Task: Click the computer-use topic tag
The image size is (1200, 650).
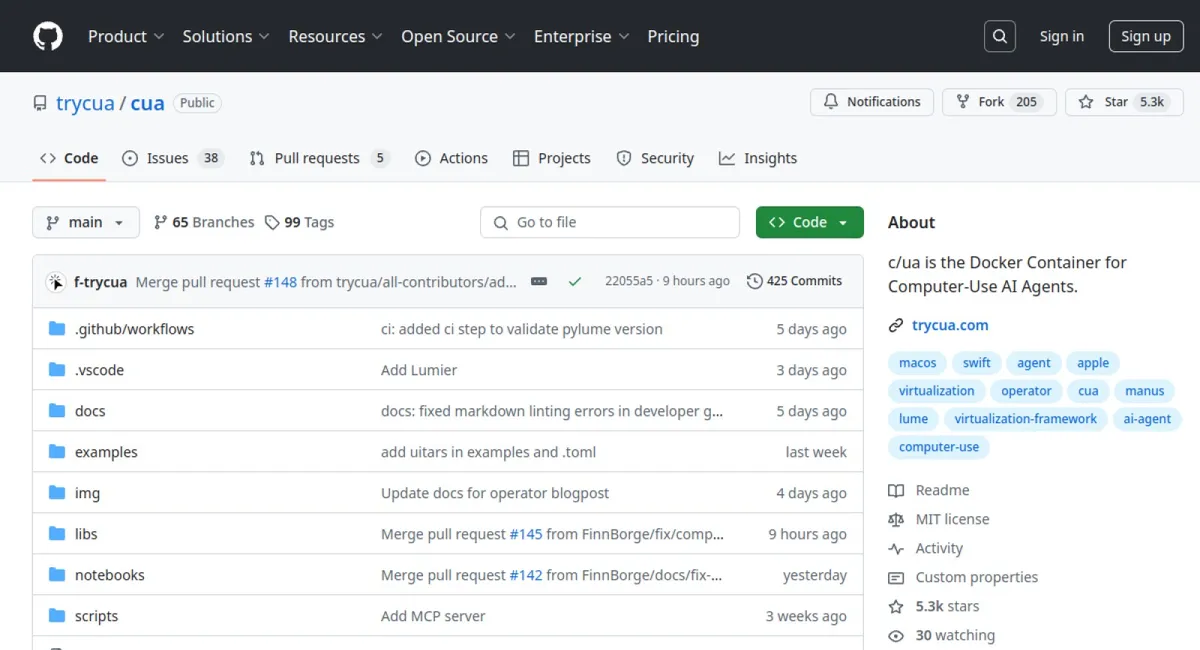Action: [x=939, y=447]
